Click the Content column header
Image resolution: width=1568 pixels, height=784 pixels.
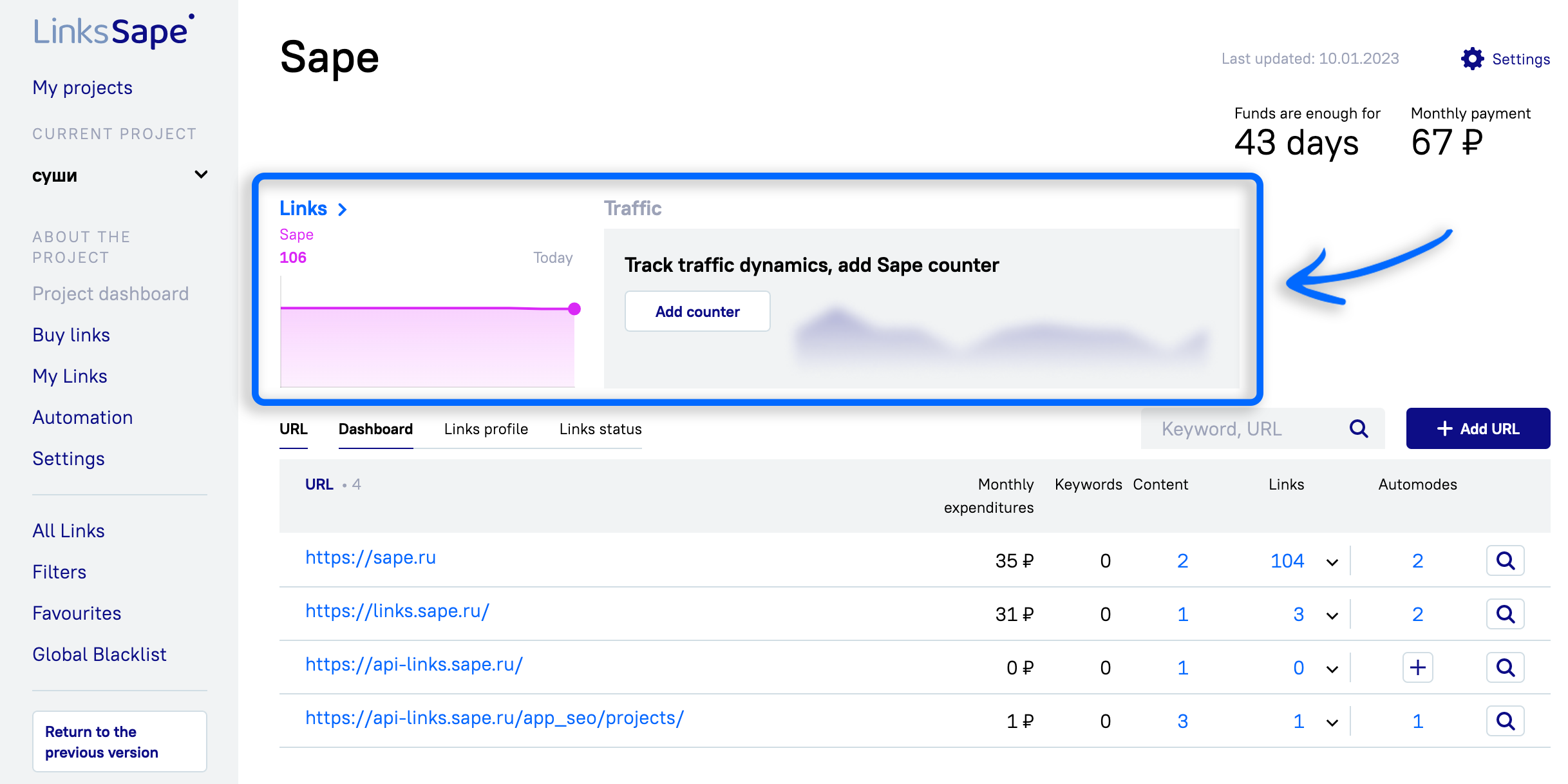(1160, 484)
